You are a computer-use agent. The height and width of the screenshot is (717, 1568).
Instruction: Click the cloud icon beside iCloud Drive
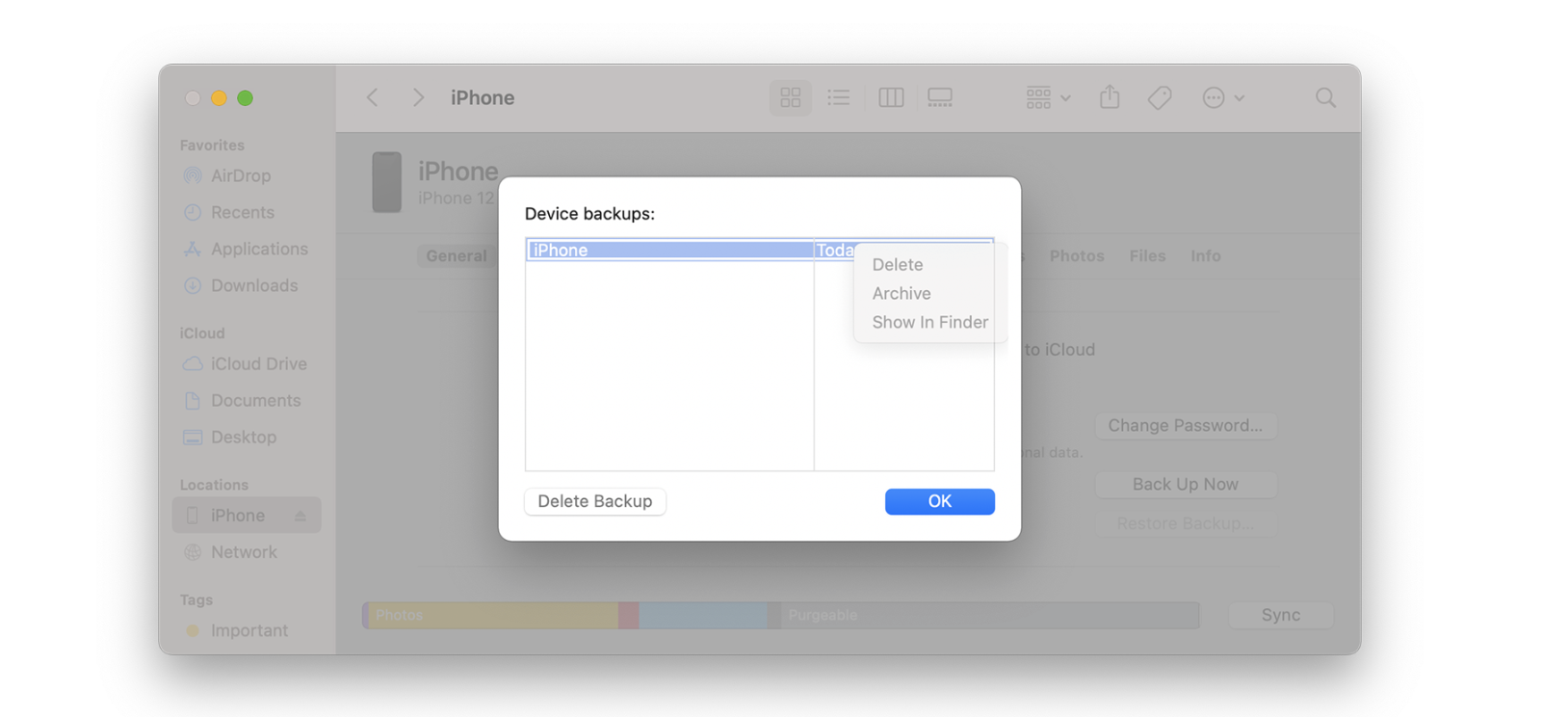tap(193, 363)
